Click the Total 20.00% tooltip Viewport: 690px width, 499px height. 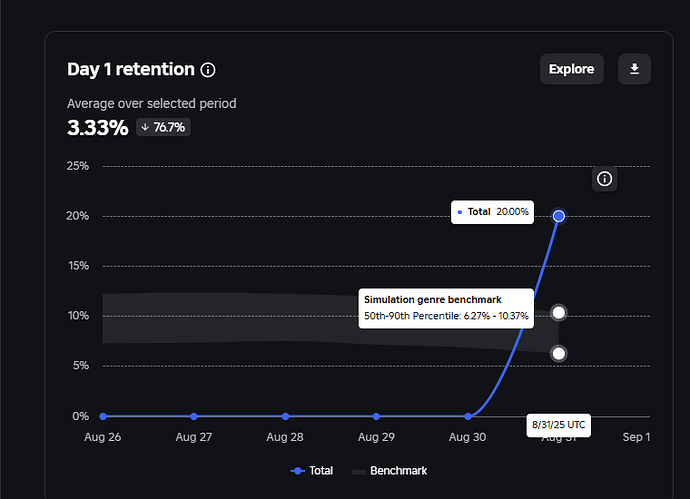492,212
